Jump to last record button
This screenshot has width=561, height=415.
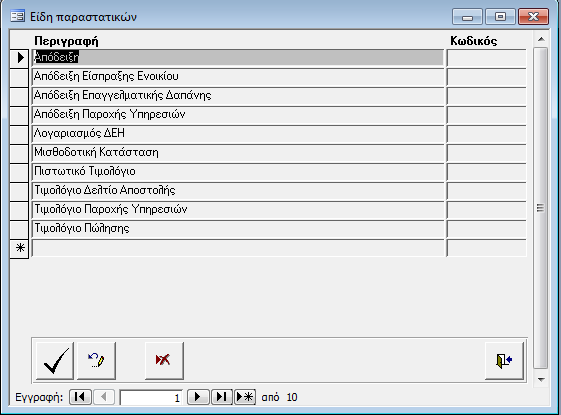click(x=222, y=397)
